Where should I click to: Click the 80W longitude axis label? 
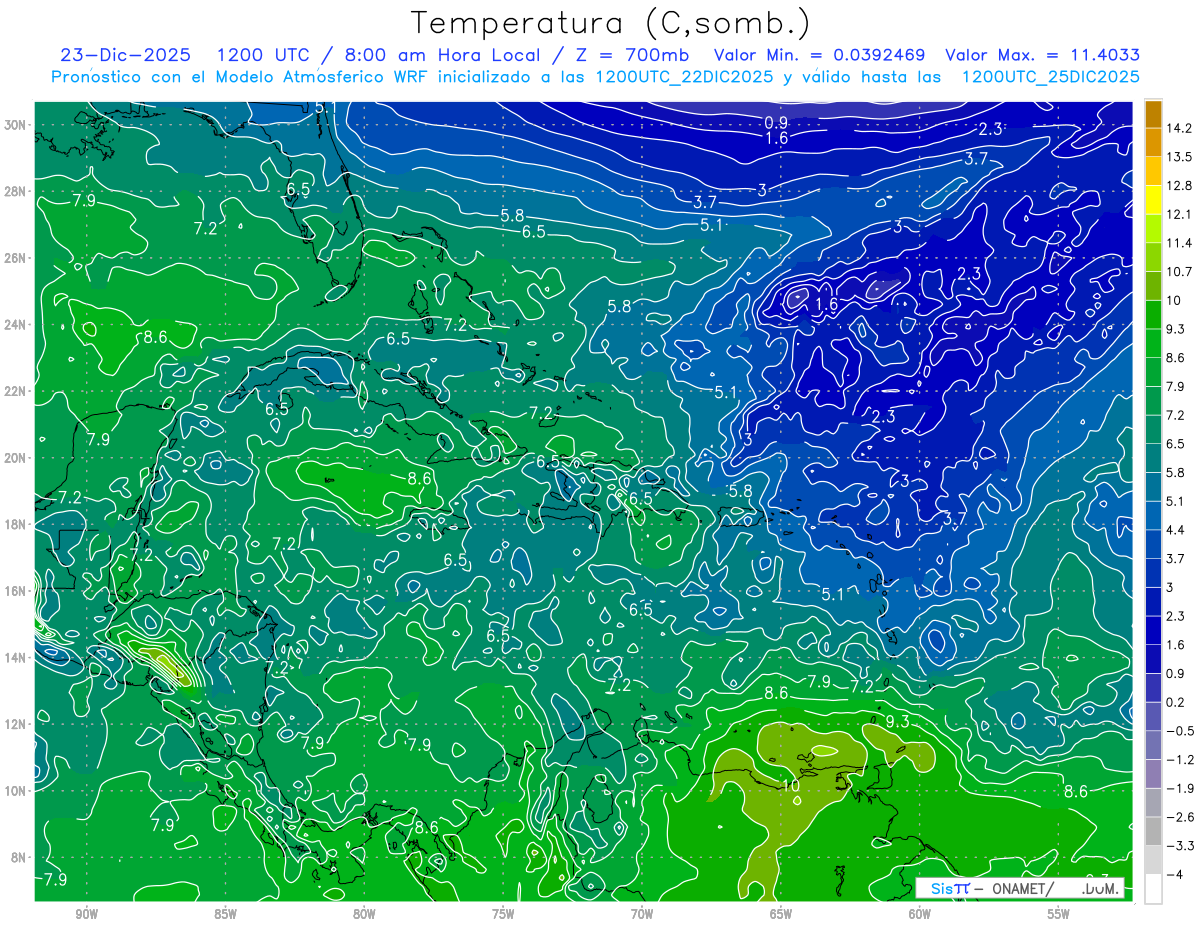(x=364, y=915)
